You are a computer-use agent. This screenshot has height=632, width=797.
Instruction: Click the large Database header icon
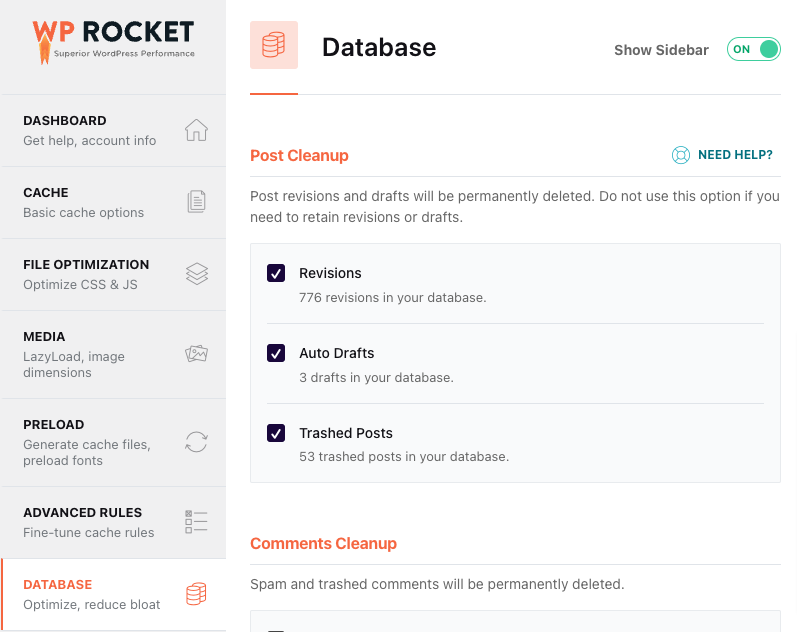coord(273,45)
